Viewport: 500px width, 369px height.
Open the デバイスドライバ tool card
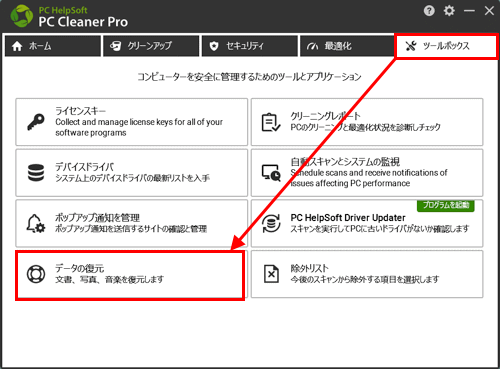click(x=132, y=173)
